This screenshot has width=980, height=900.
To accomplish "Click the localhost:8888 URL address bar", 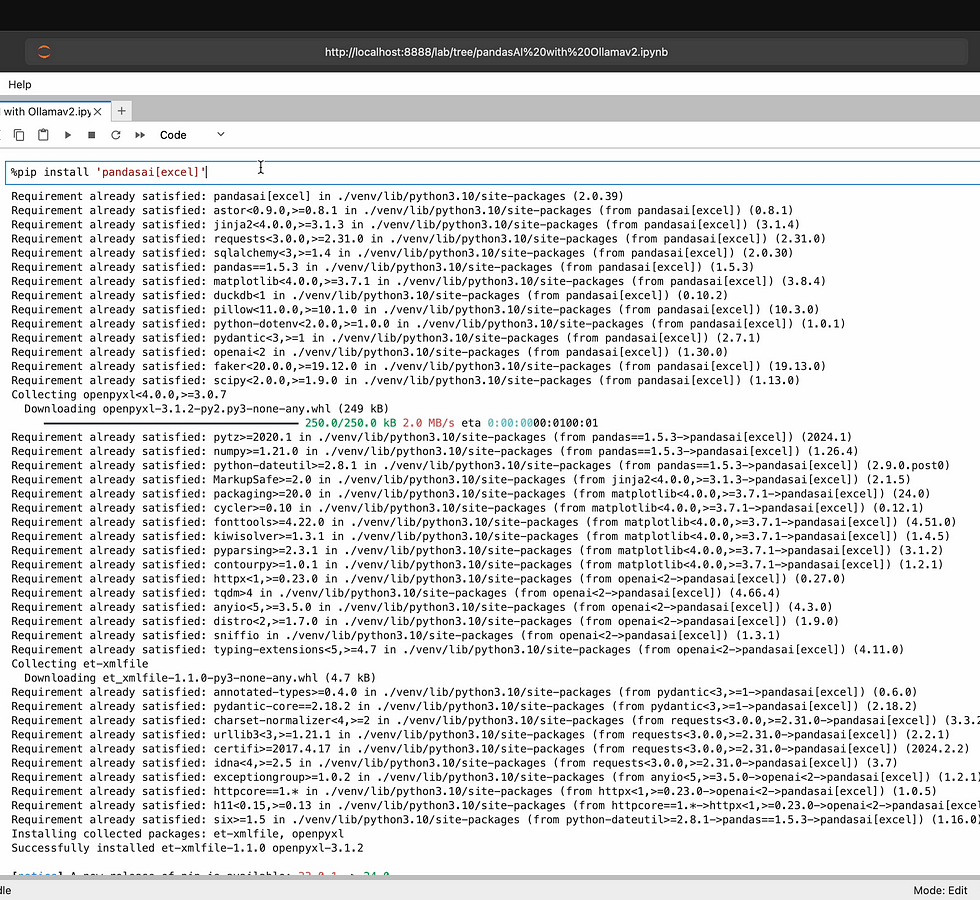I will point(496,52).
